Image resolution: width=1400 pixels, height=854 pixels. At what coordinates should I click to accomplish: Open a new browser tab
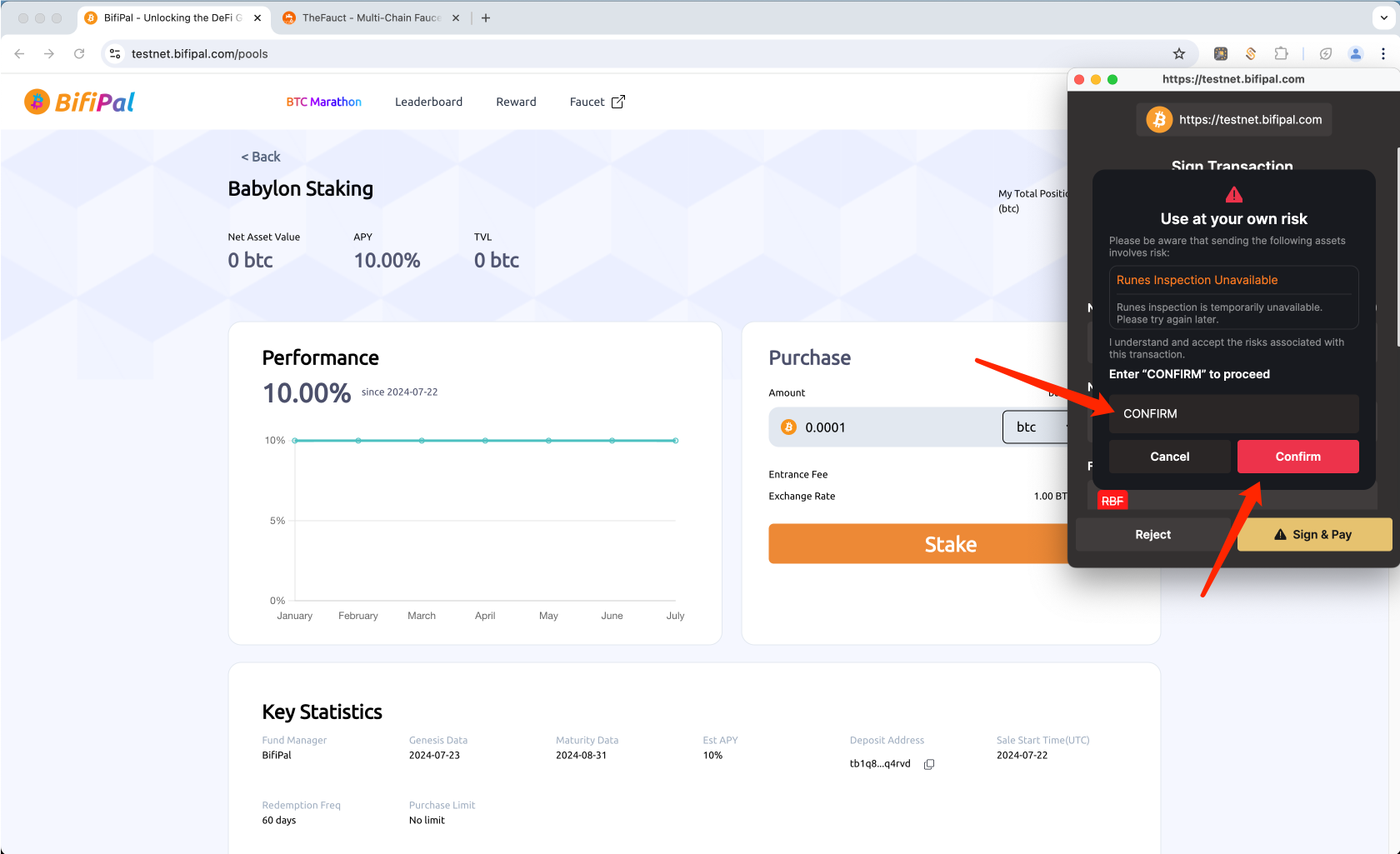coord(486,17)
